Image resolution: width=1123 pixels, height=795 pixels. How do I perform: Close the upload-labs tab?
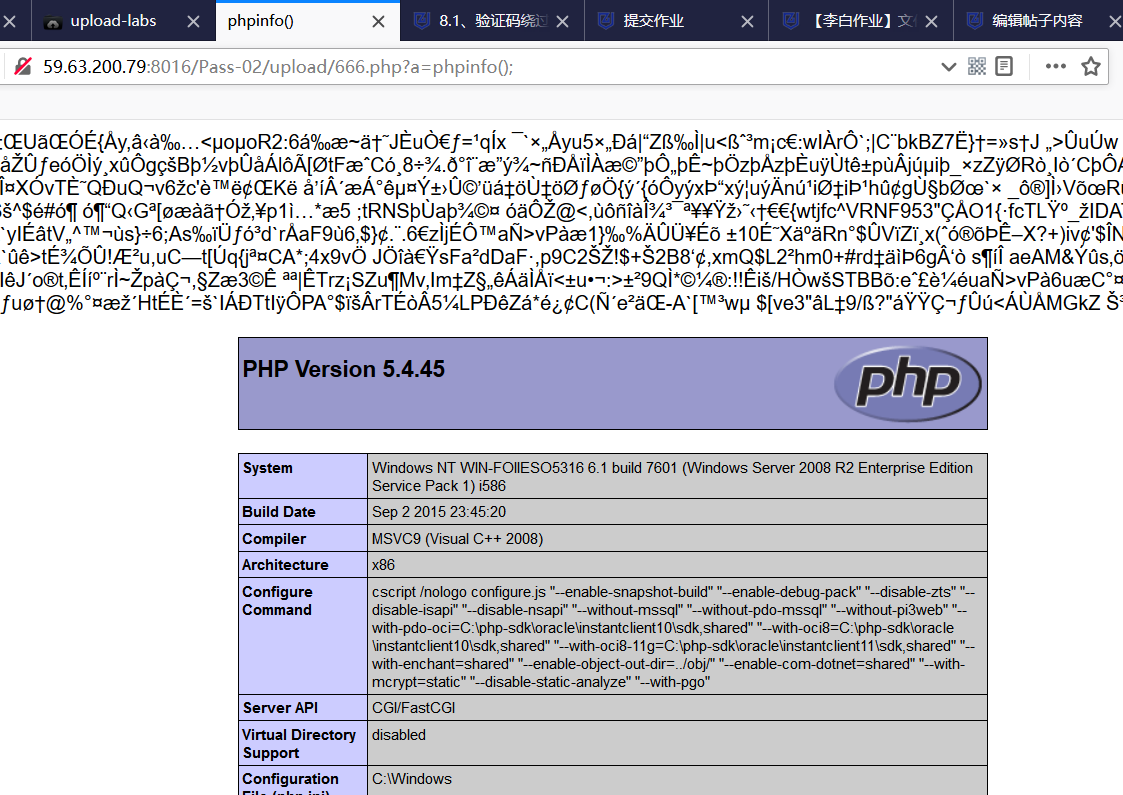[193, 21]
